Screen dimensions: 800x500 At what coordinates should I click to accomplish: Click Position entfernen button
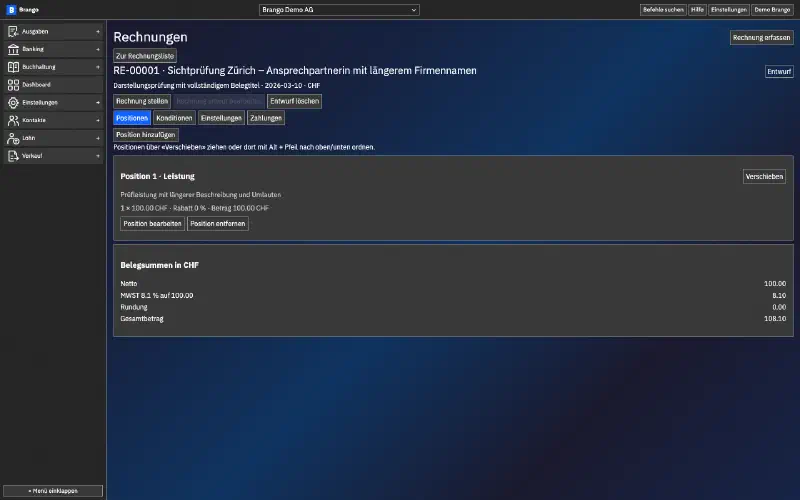[217, 223]
